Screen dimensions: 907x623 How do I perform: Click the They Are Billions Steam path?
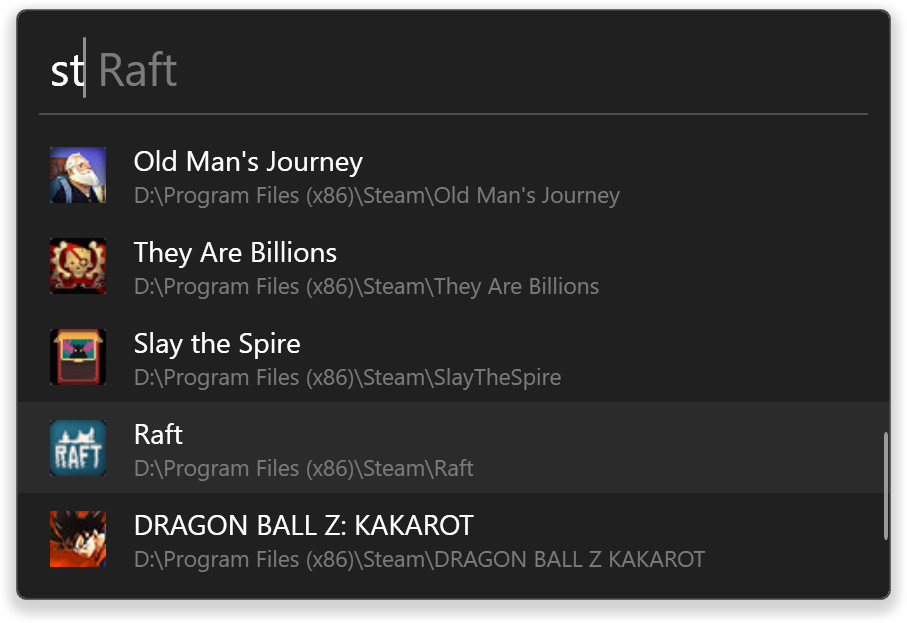(x=366, y=287)
